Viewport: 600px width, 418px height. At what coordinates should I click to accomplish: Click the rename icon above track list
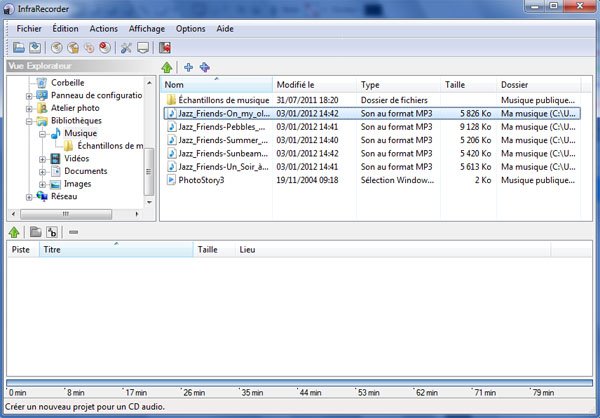click(x=52, y=232)
